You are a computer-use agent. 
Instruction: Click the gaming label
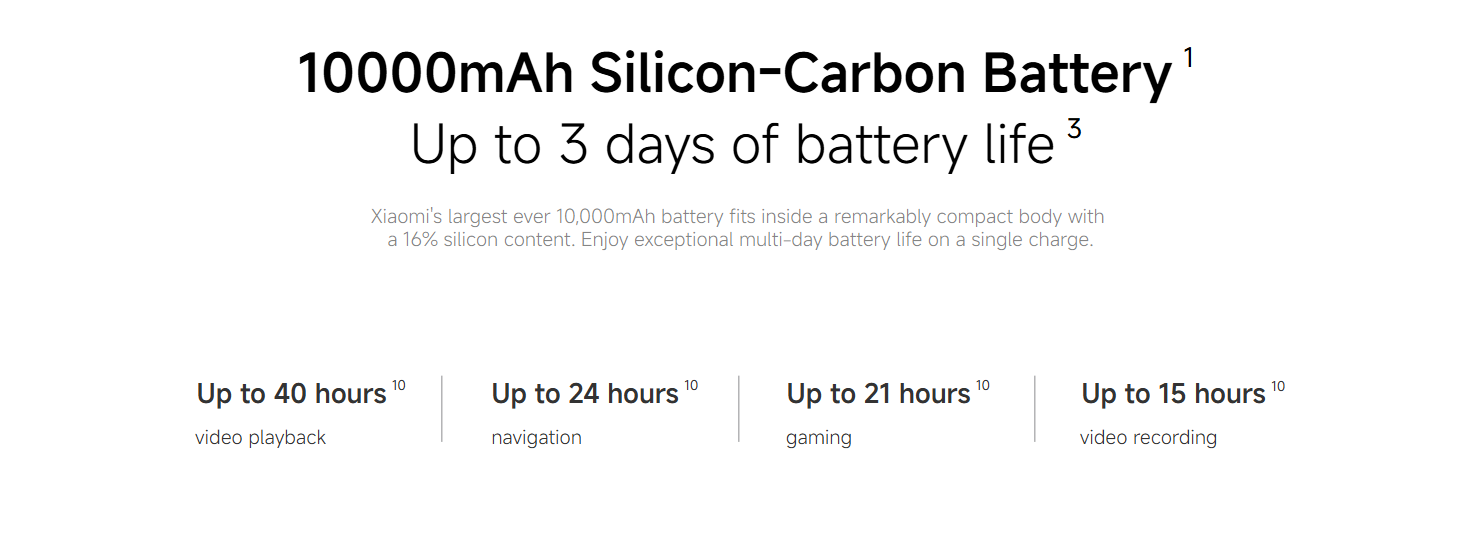point(818,438)
